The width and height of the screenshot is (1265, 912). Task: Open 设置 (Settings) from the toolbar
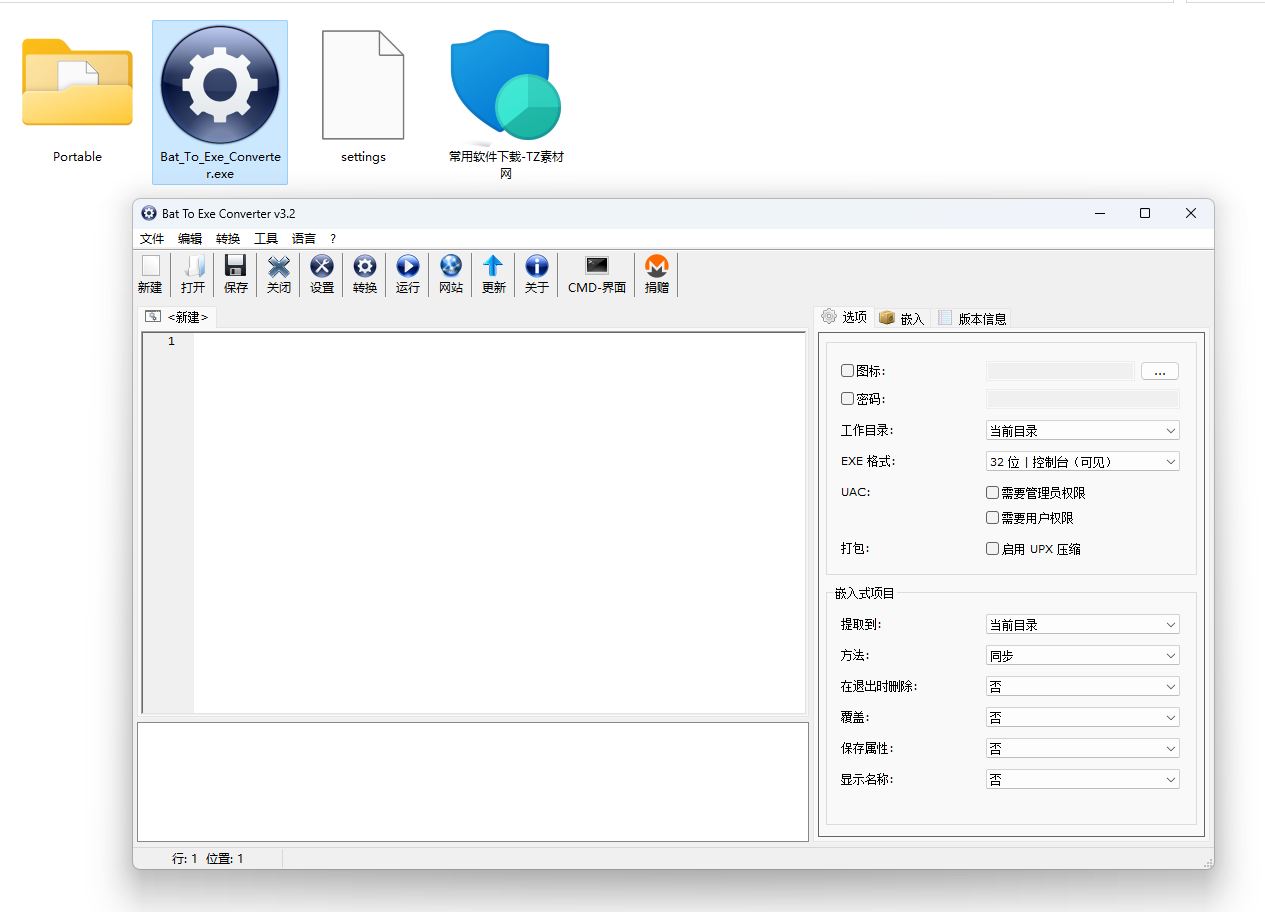point(322,274)
